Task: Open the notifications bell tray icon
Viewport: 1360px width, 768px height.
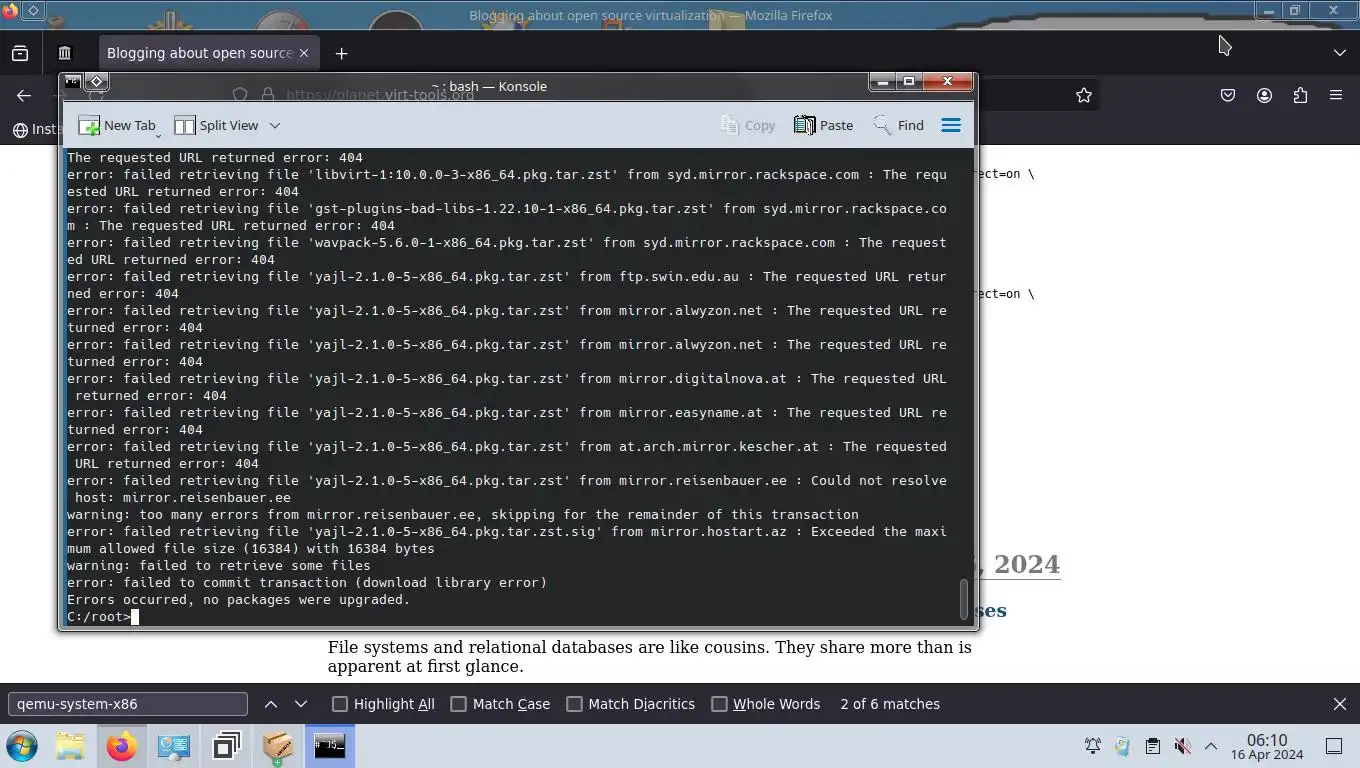Action: click(1093, 746)
